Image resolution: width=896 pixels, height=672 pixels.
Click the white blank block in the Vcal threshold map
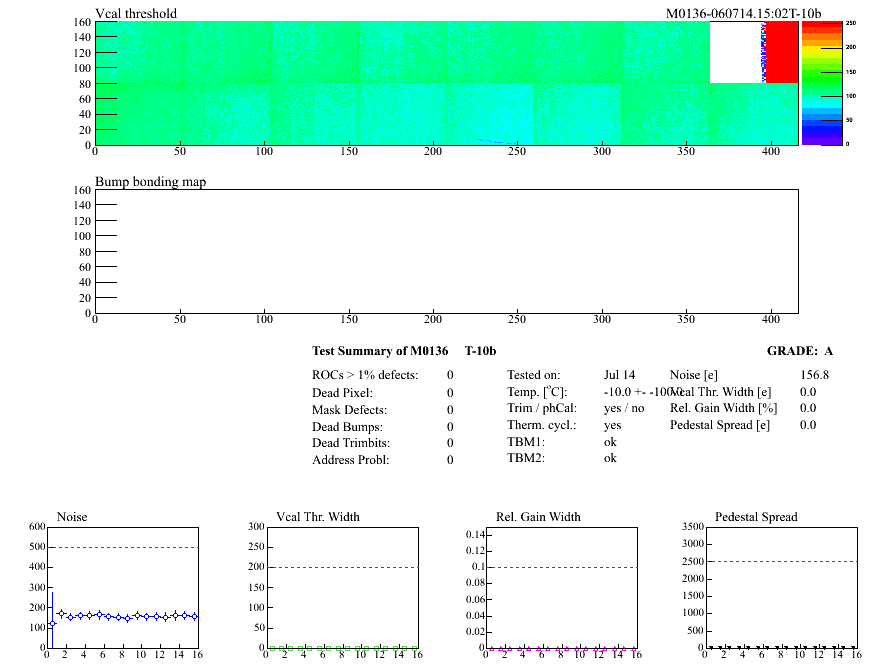tap(735, 52)
